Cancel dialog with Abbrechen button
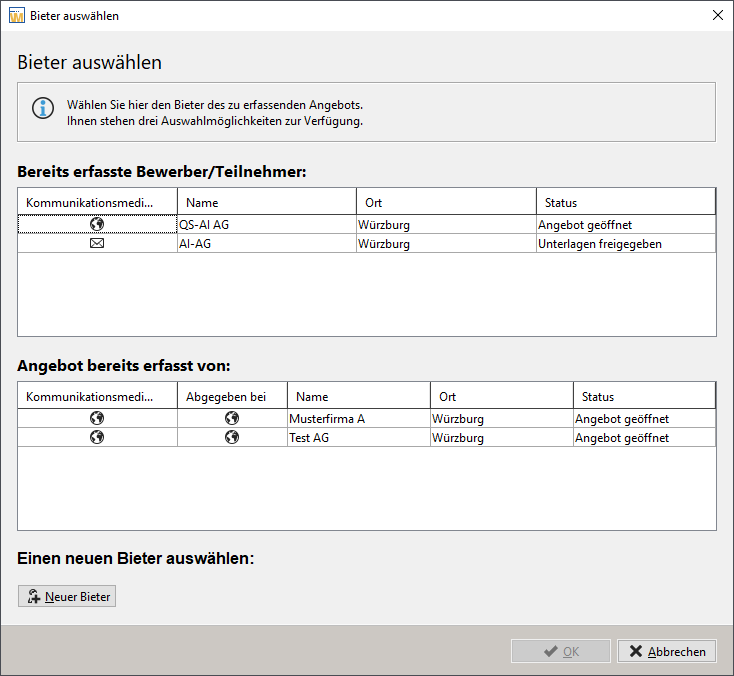Image resolution: width=734 pixels, height=676 pixels. (x=667, y=651)
